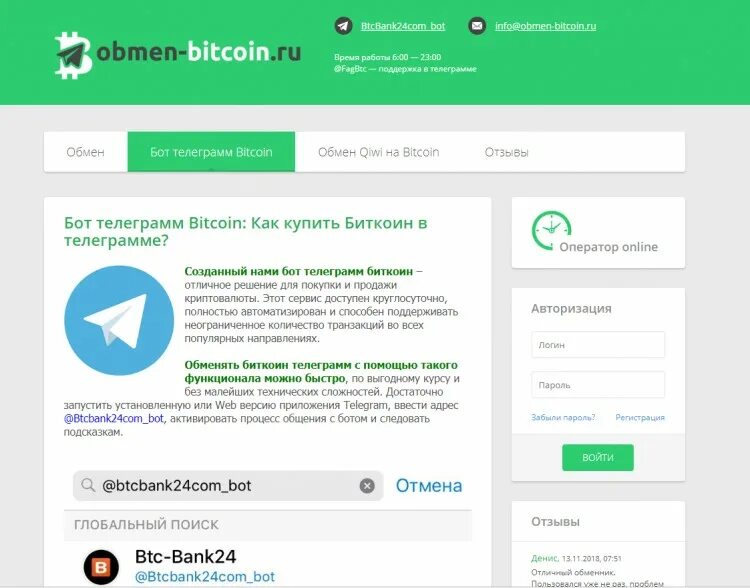
Task: Open the Обмен tab
Action: [x=86, y=152]
